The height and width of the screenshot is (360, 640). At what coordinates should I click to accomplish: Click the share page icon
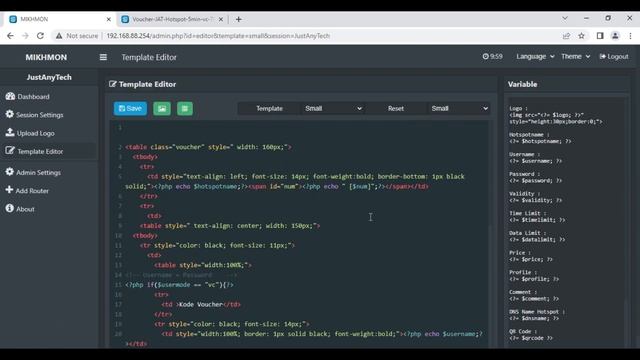point(566,36)
